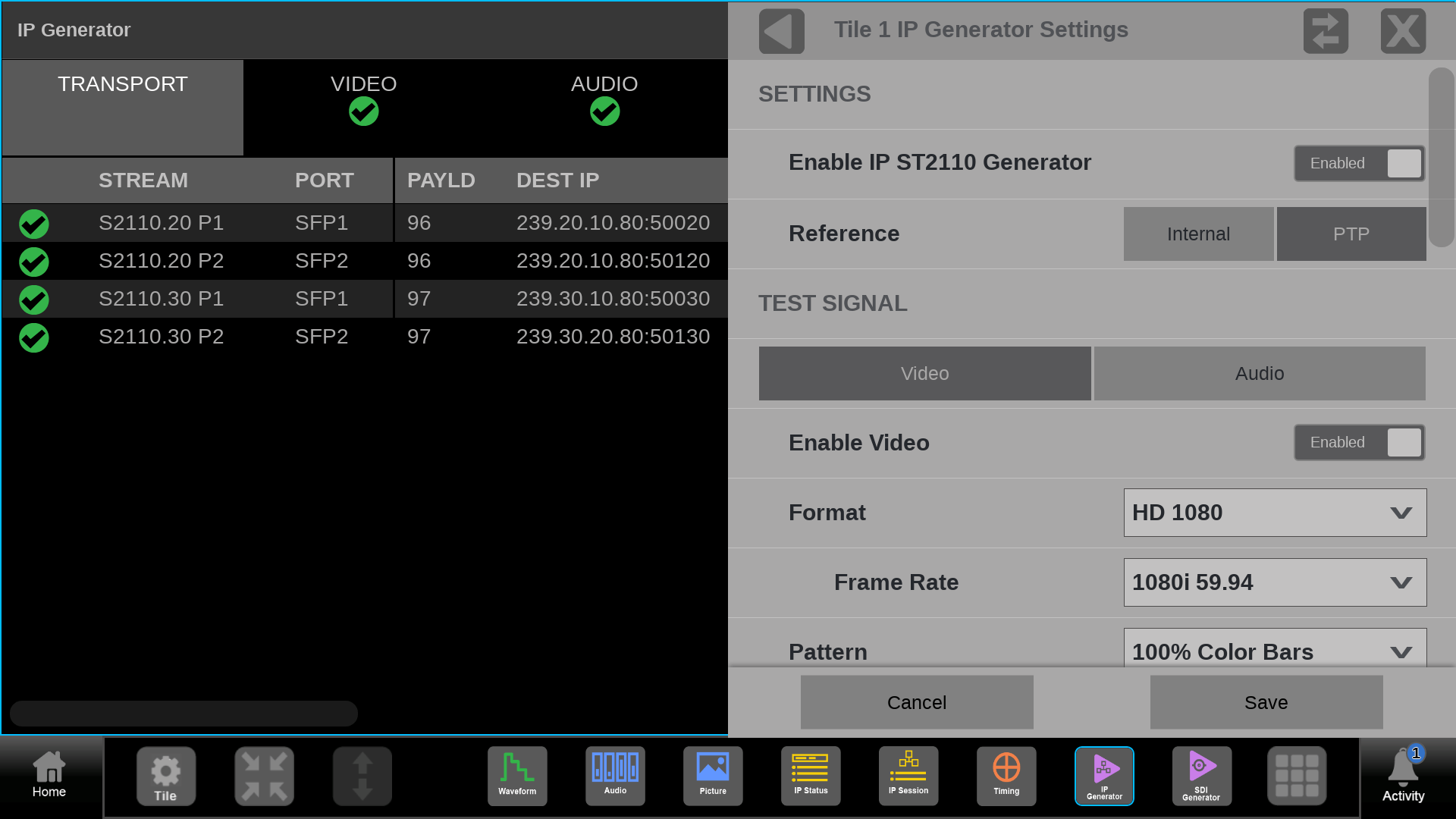Expand the Pattern 100% Color Bars dropdown

tap(1275, 651)
